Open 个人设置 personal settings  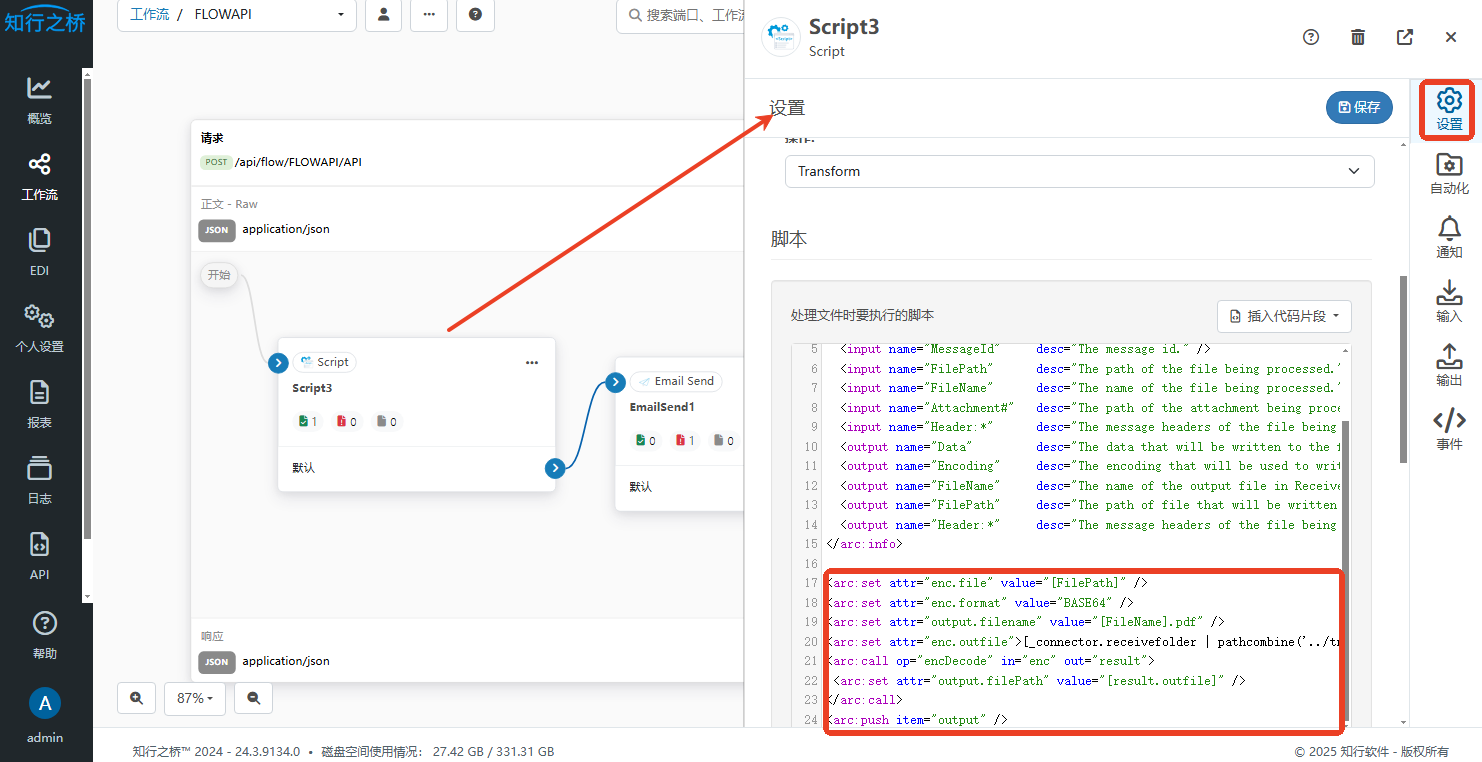[x=40, y=328]
